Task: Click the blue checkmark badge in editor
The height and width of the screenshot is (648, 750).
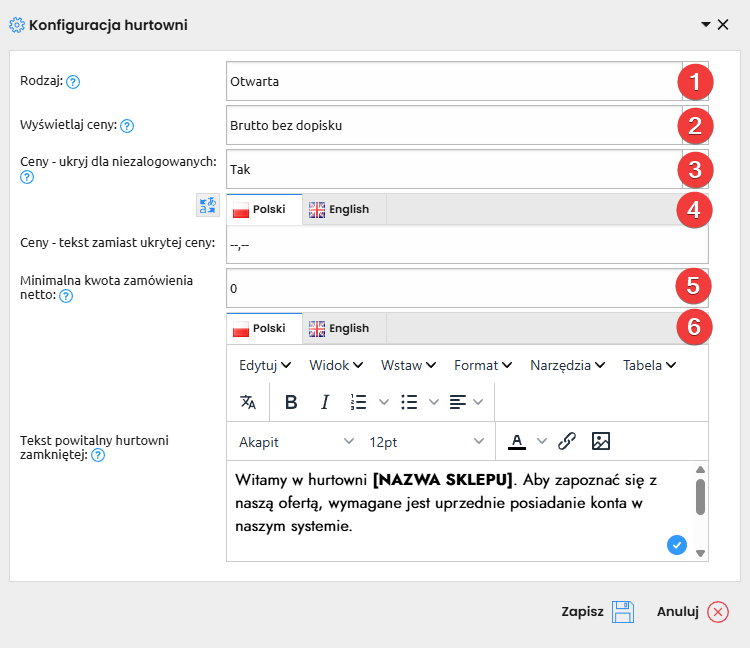Action: (x=677, y=544)
